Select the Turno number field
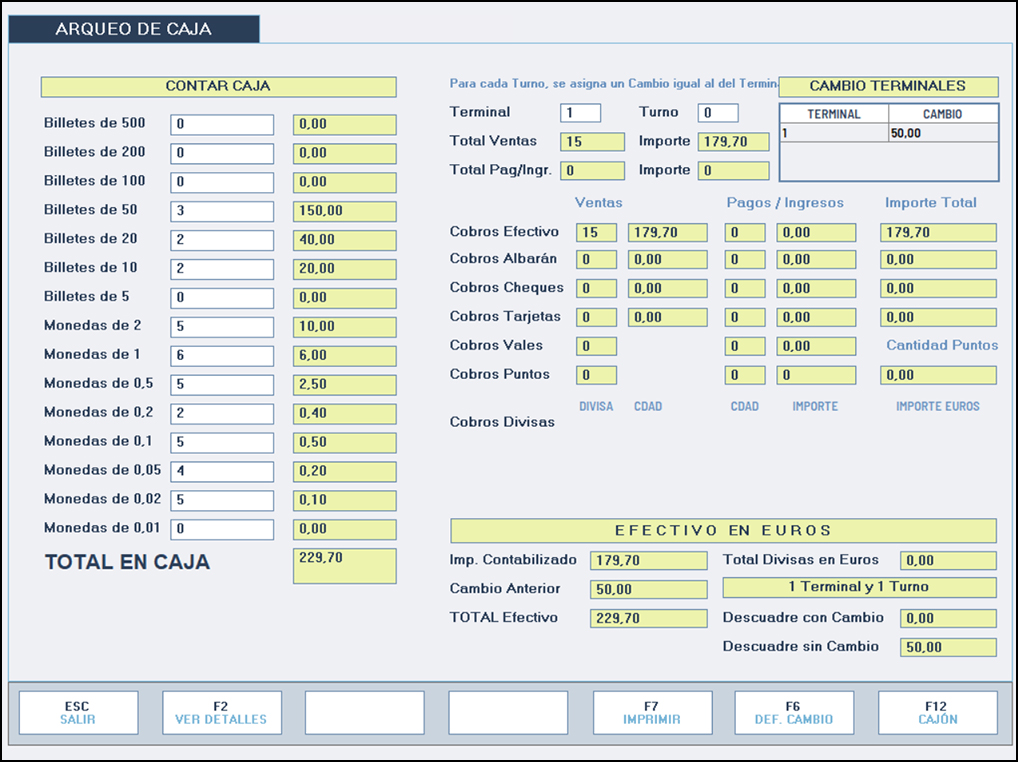1018x762 pixels. [719, 113]
